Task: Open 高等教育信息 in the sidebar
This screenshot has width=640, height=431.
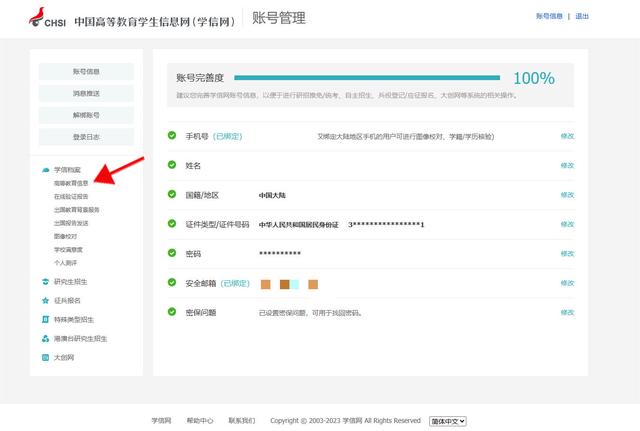Action: click(x=71, y=184)
